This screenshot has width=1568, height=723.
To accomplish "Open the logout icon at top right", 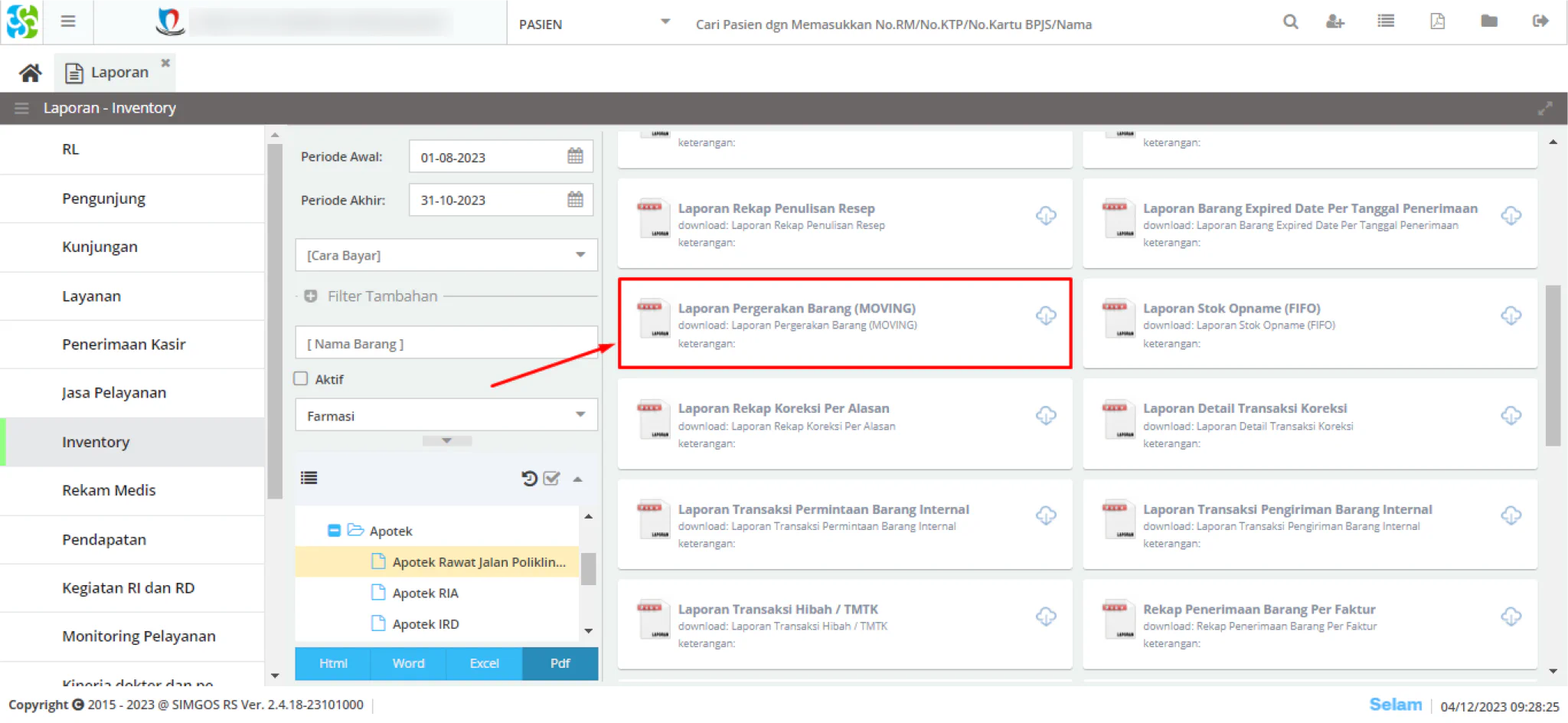I will (1540, 21).
